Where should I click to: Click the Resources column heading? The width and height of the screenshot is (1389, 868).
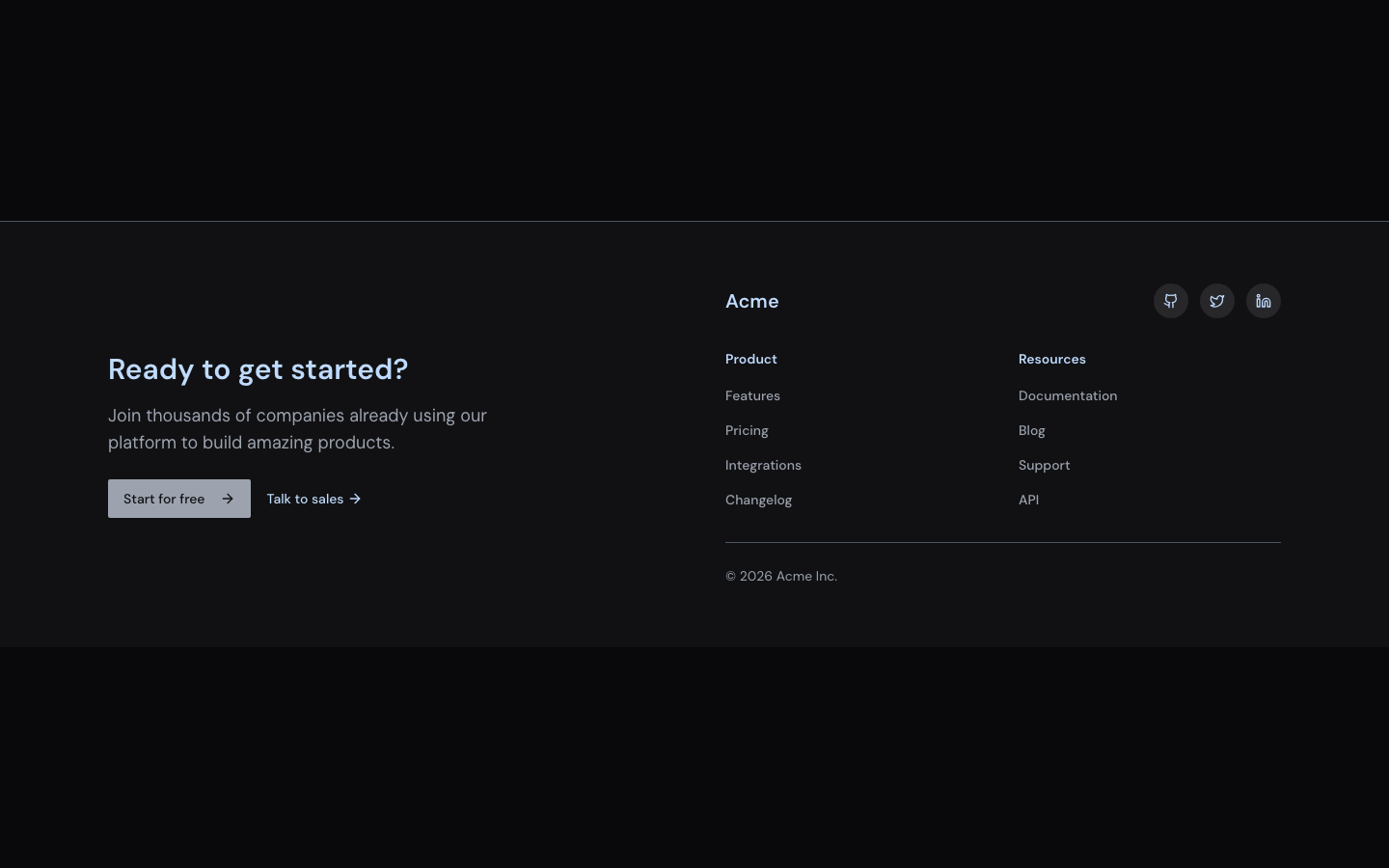click(1051, 359)
